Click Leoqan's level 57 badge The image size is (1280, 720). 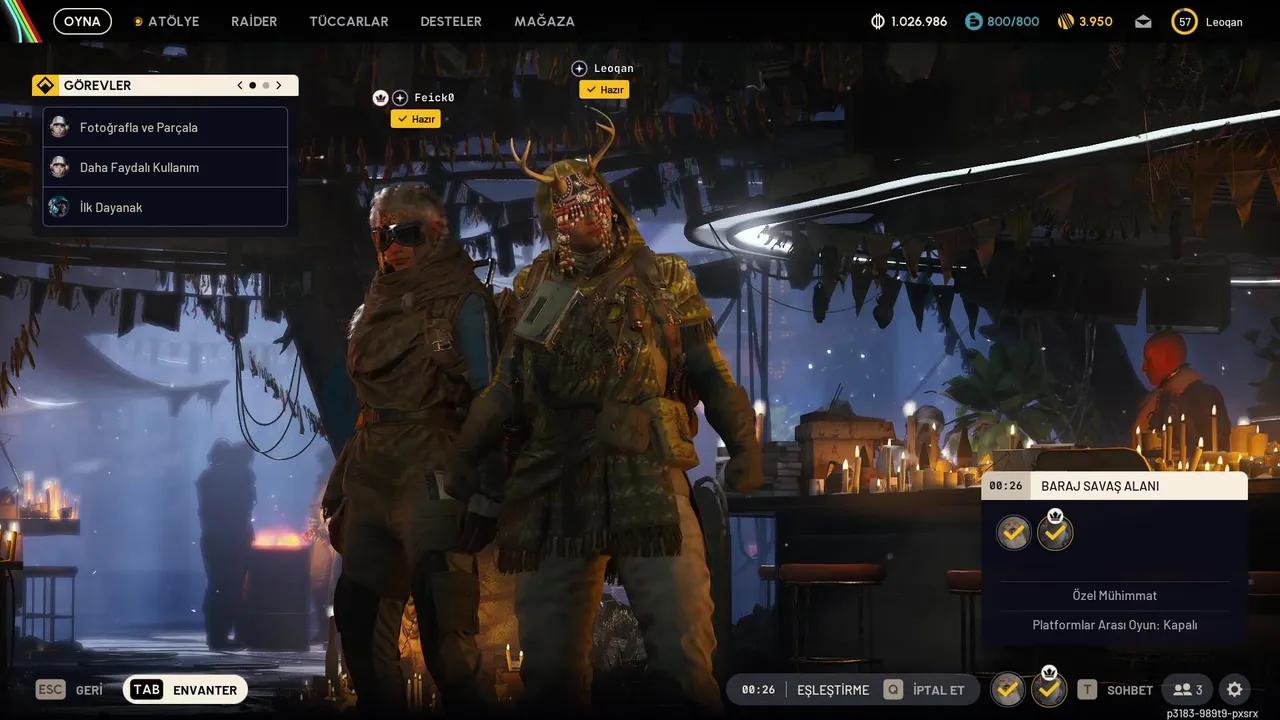pos(1184,20)
